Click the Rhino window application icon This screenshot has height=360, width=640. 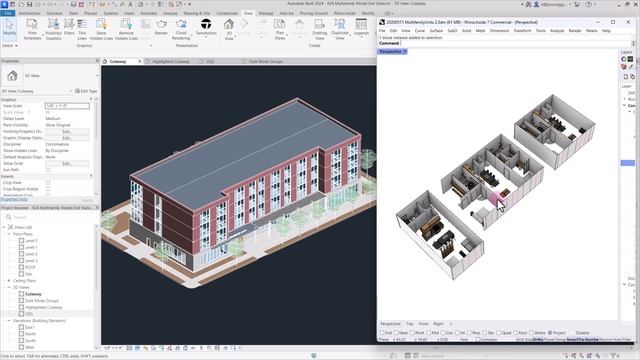[382, 22]
